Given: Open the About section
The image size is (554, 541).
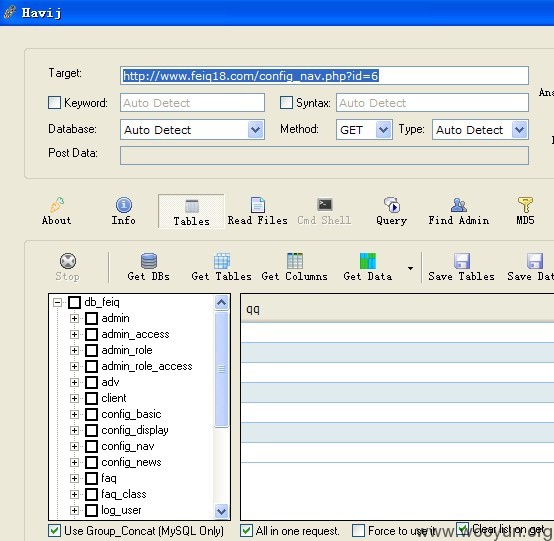Looking at the screenshot, I should (x=57, y=211).
